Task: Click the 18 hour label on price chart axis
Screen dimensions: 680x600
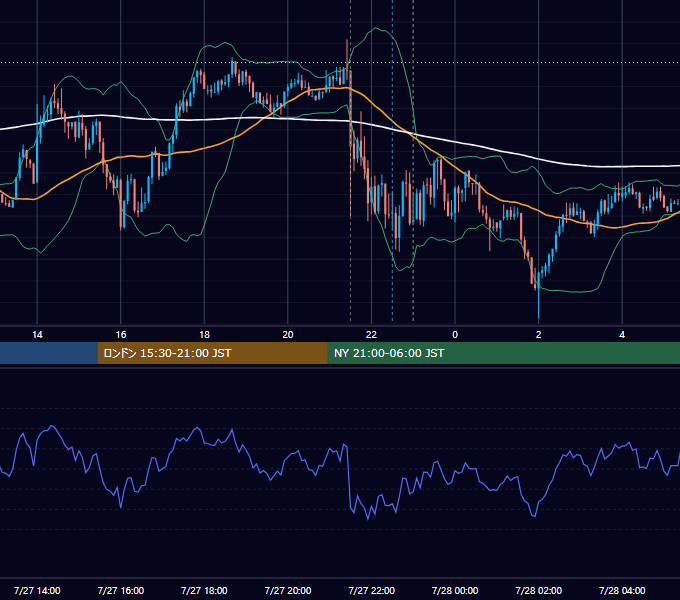Action: pos(204,335)
